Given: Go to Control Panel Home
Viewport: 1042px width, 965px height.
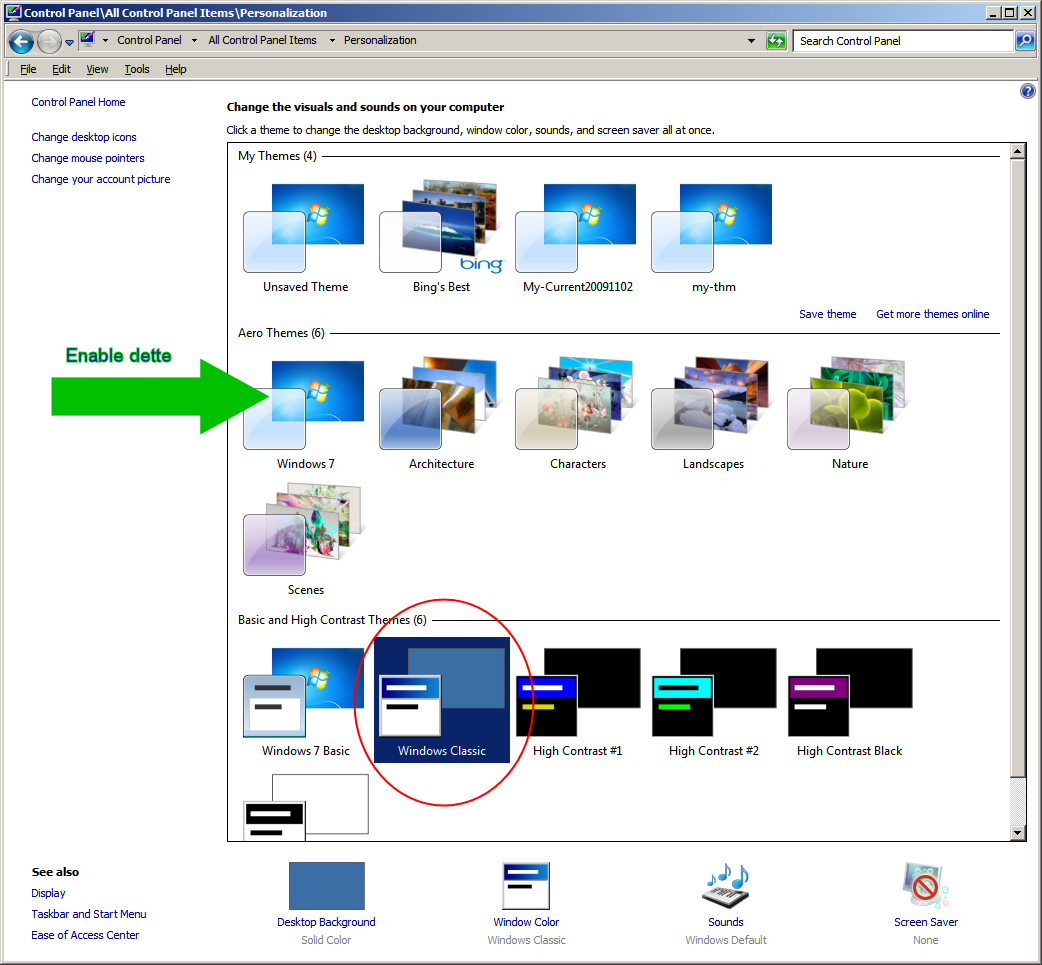Looking at the screenshot, I should coord(78,102).
